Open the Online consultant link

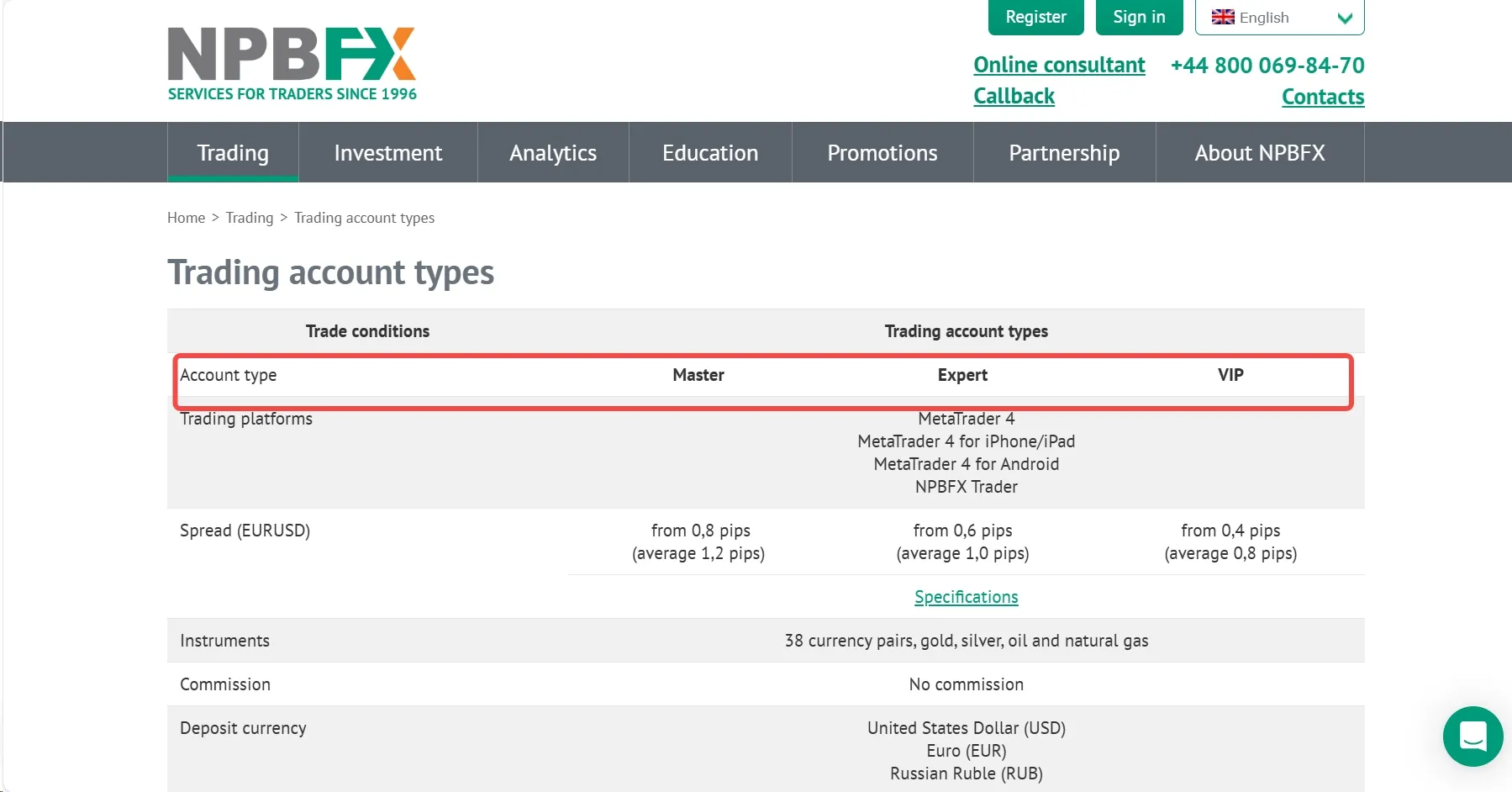tap(1059, 65)
